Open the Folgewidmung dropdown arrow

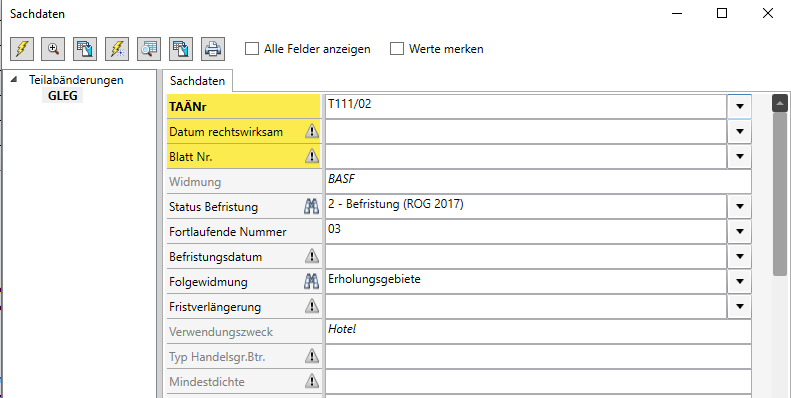coord(740,281)
